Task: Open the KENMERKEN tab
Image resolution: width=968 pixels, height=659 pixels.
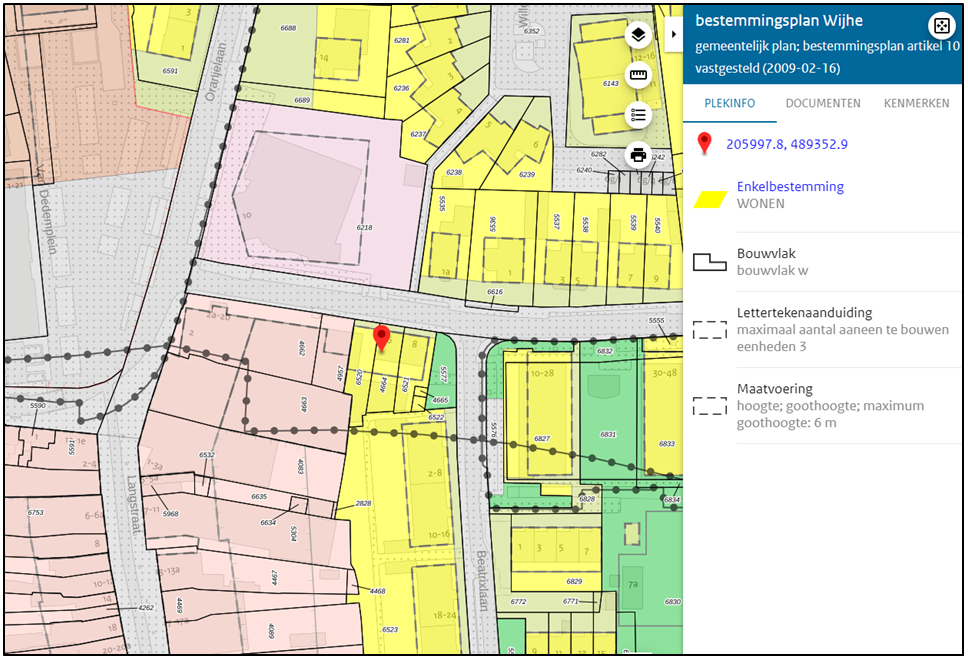Action: [x=916, y=103]
